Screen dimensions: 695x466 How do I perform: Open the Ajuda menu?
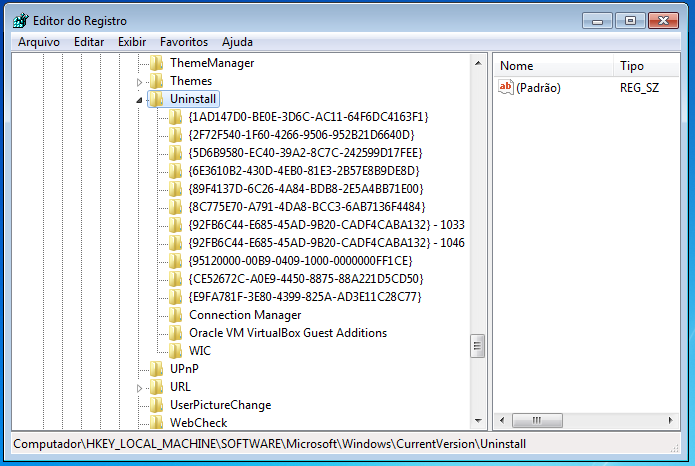click(237, 42)
